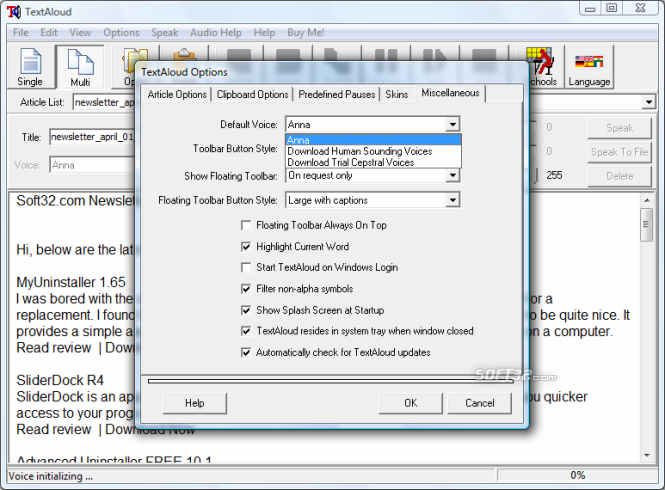Click OK in the Options dialog
Image resolution: width=665 pixels, height=490 pixels.
tap(410, 403)
